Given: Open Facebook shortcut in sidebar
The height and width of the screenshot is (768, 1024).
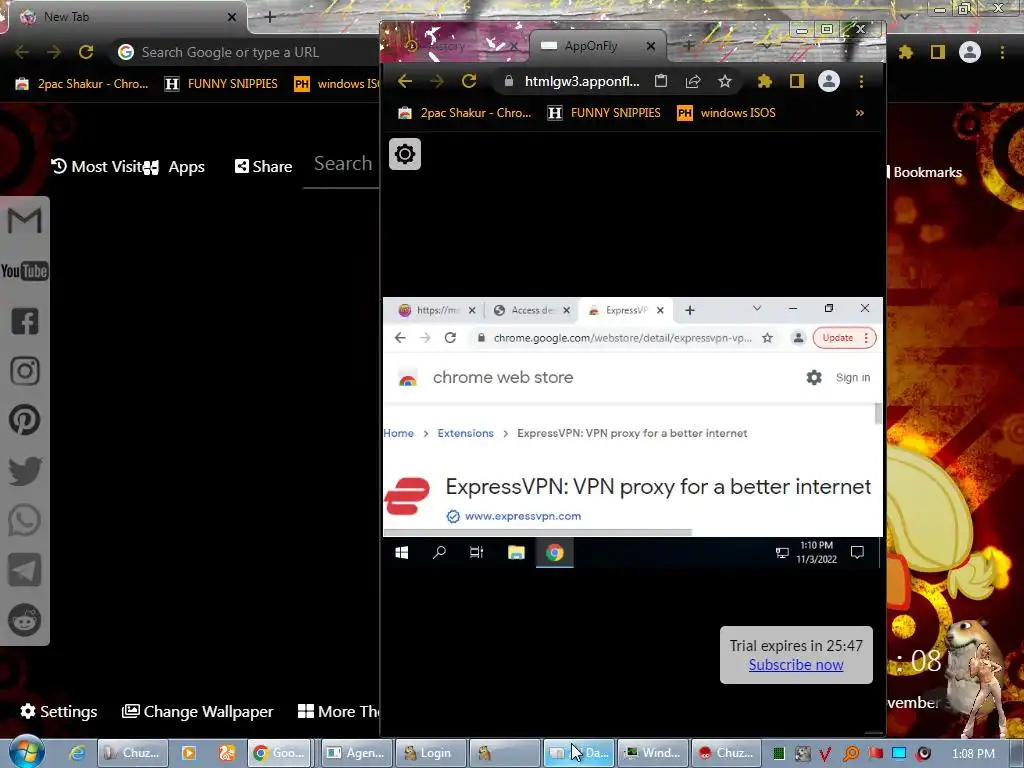Looking at the screenshot, I should click(25, 321).
